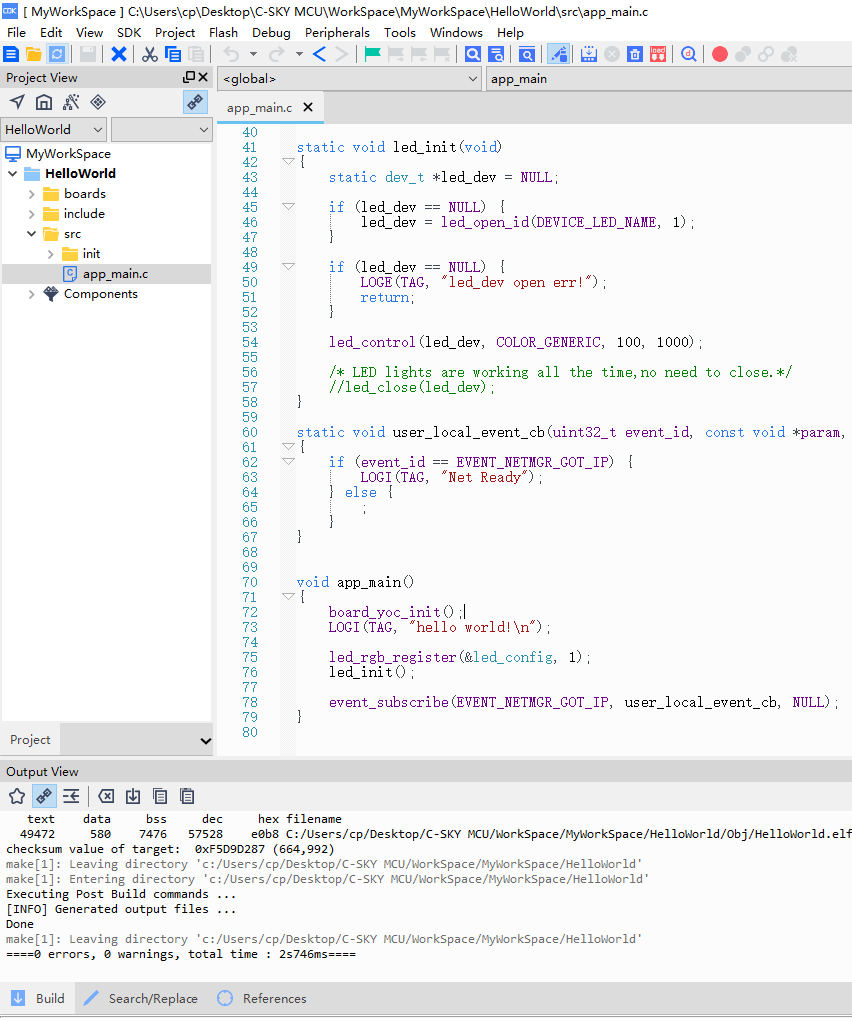Click the magnifier Find icon

coord(473,55)
